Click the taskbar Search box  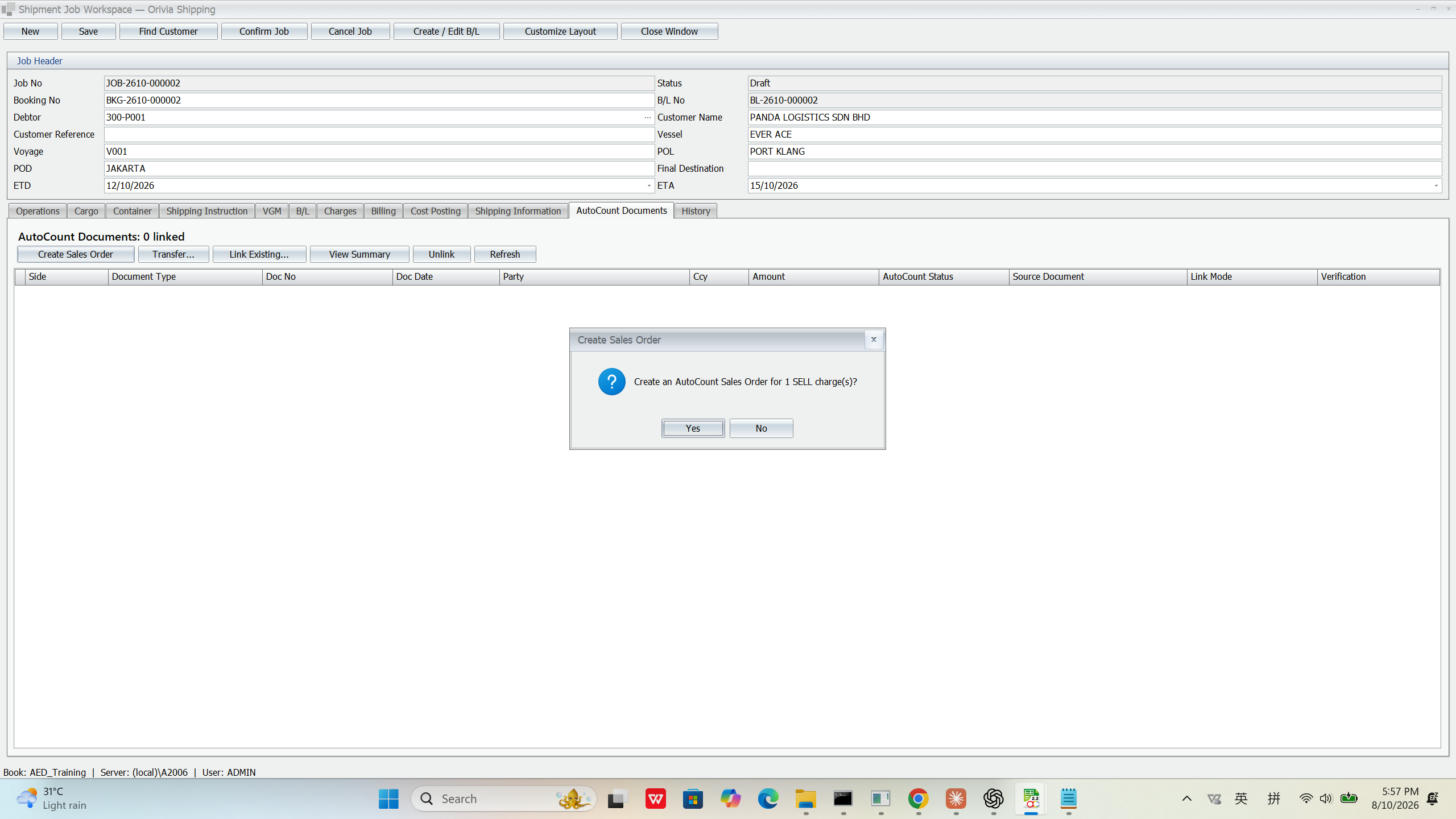point(504,798)
